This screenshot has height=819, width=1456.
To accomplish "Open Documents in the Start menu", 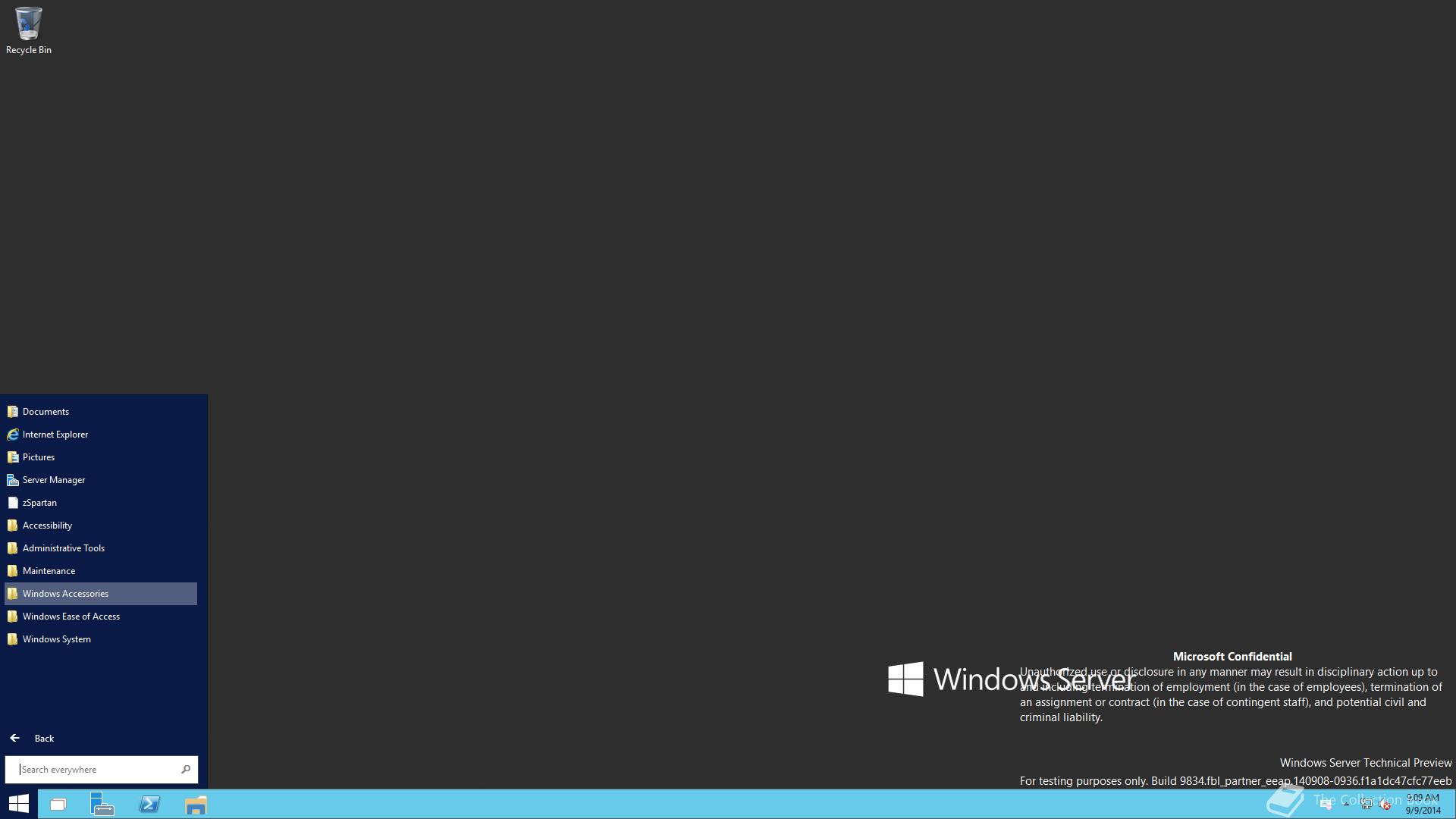I will (101, 412).
